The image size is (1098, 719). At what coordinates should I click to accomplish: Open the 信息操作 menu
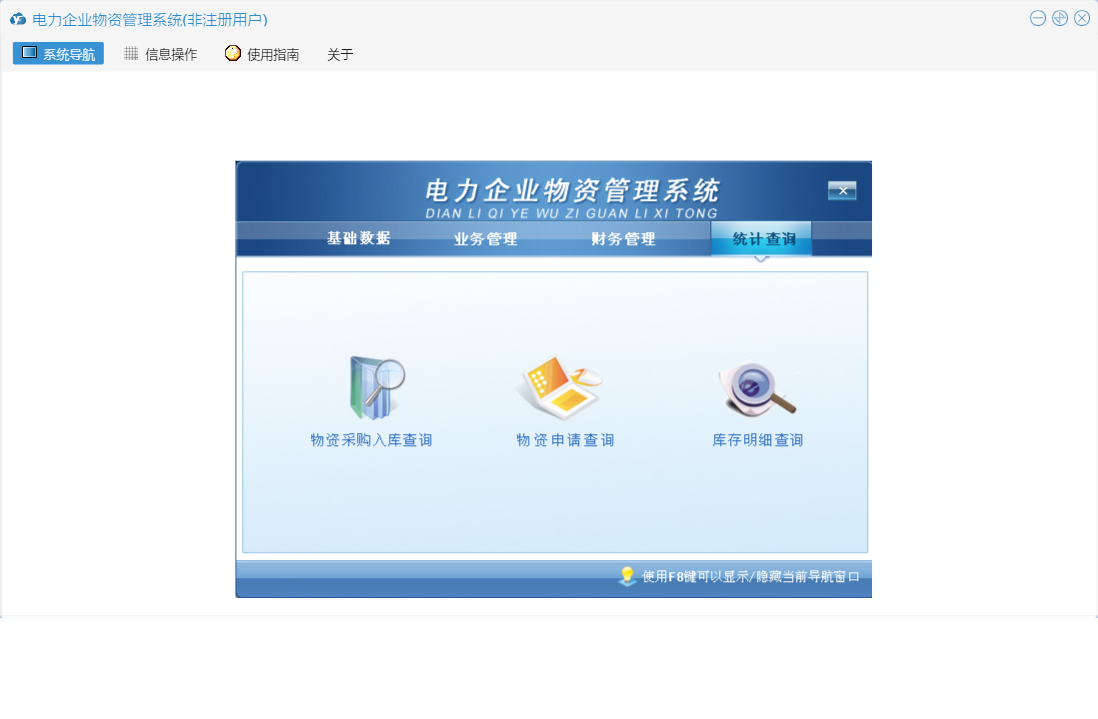(161, 54)
